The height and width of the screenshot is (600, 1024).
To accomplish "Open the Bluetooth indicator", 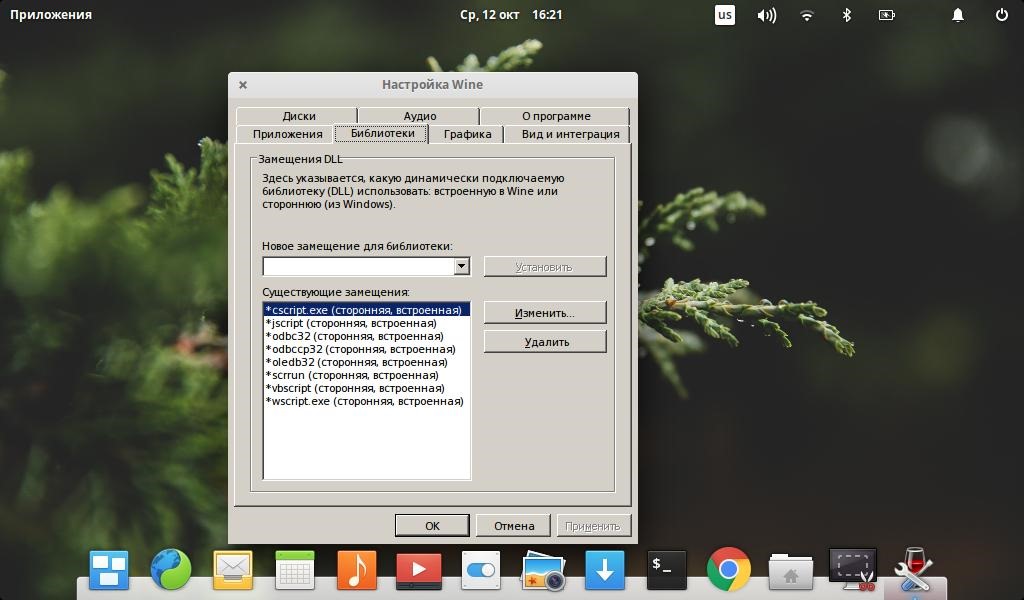I will click(847, 15).
